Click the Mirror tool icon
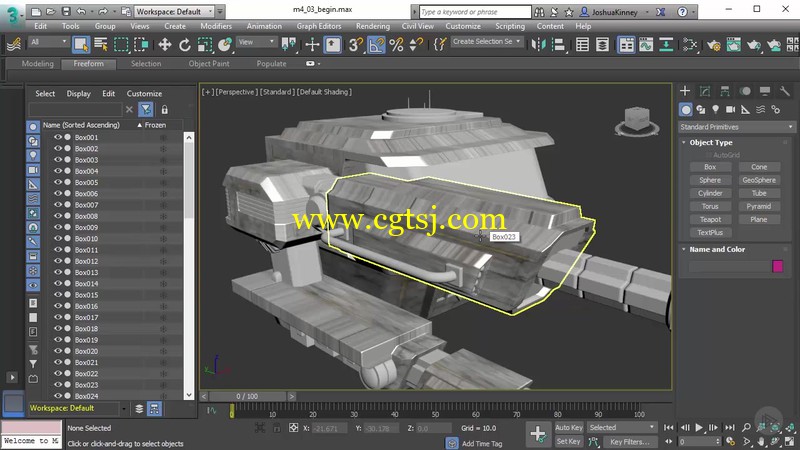 point(538,45)
